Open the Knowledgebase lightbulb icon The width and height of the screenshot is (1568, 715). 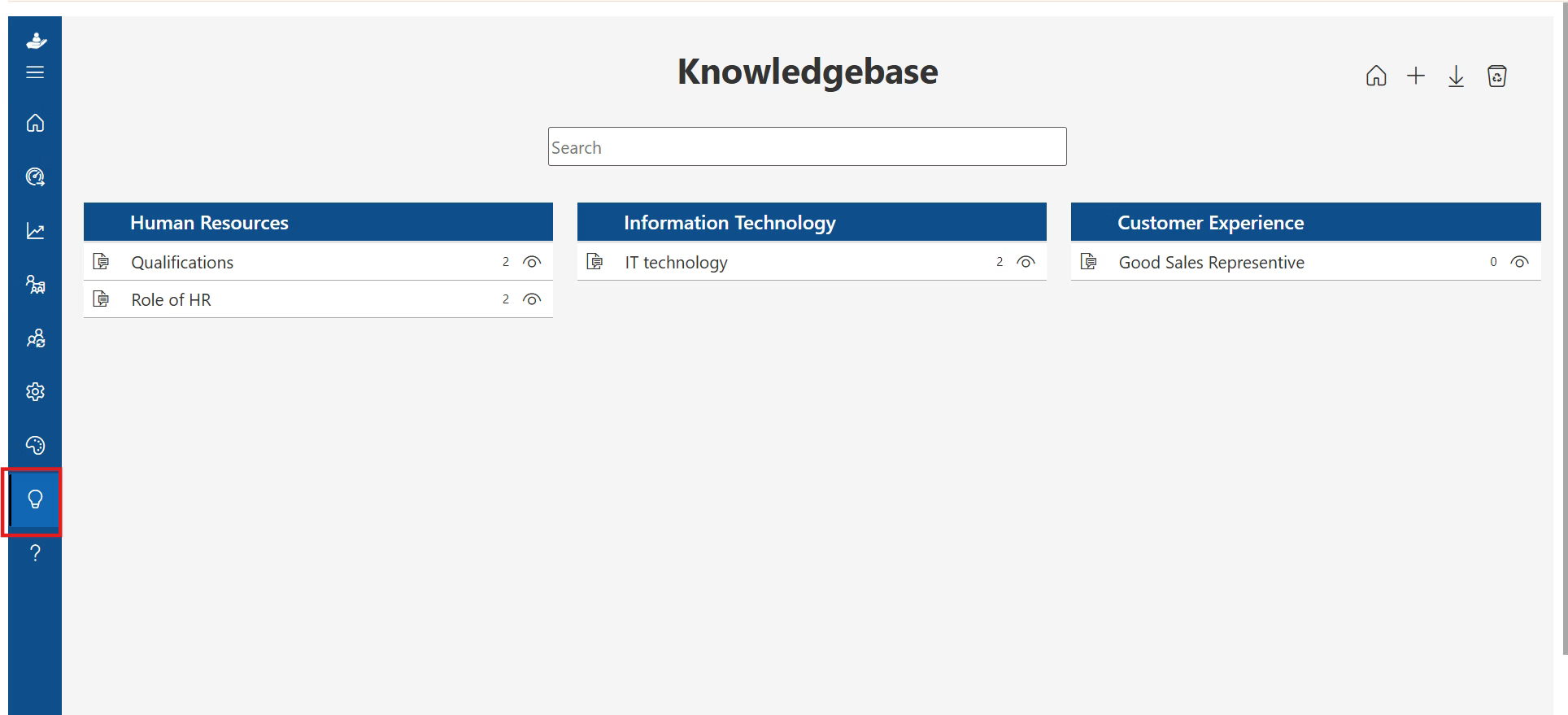[33, 499]
